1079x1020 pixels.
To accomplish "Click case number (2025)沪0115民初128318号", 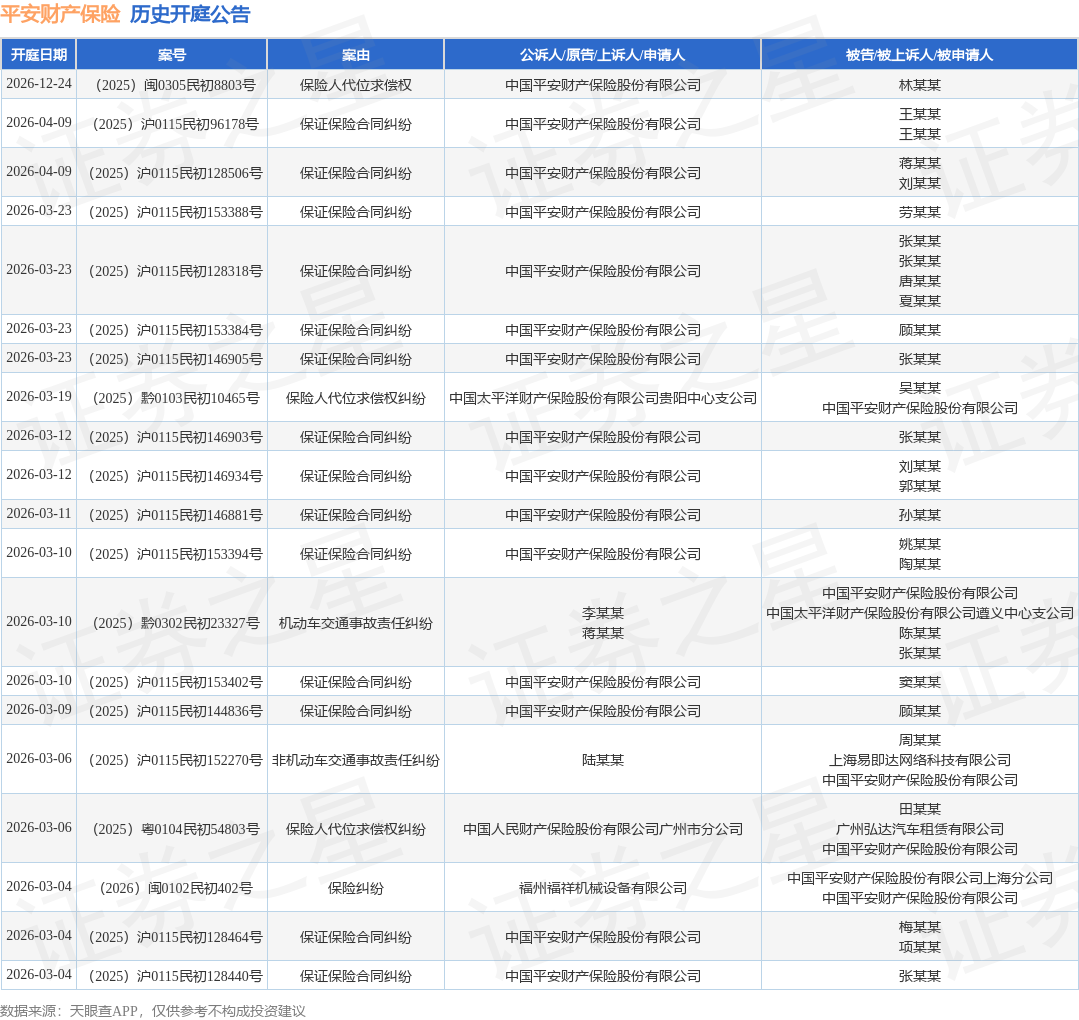I will [x=171, y=271].
